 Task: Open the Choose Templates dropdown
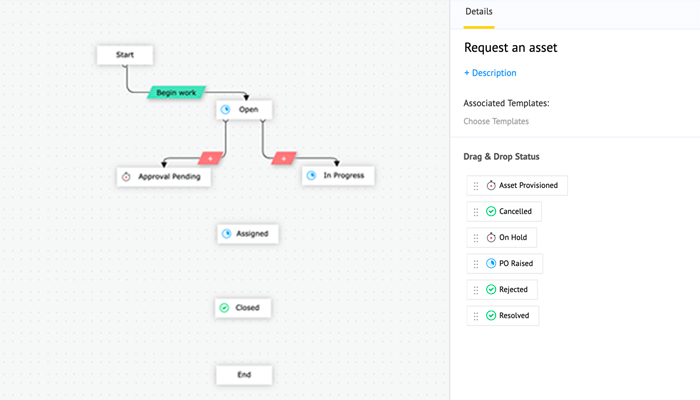[496, 121]
